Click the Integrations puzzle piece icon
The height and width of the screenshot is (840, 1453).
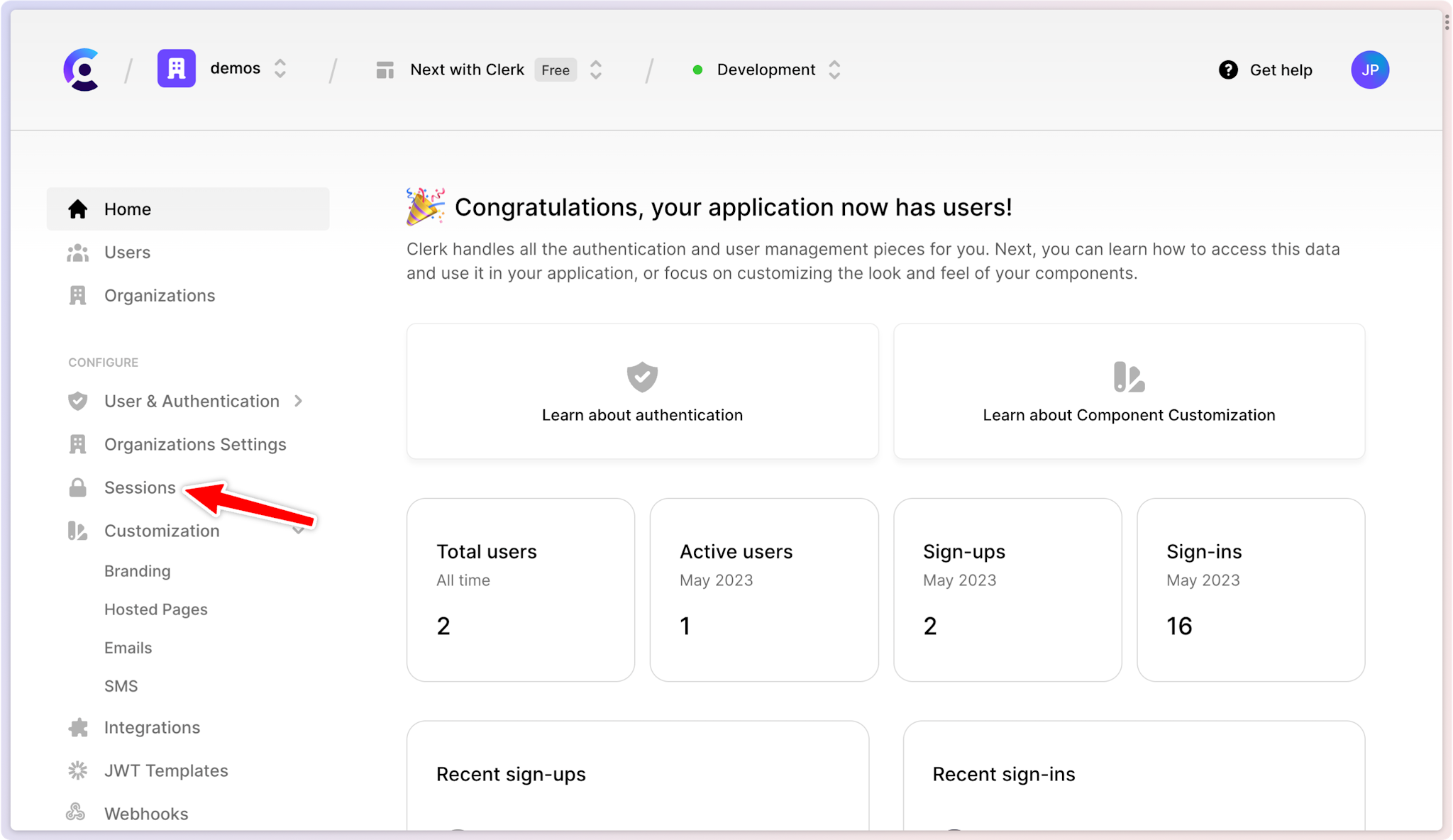[x=78, y=727]
